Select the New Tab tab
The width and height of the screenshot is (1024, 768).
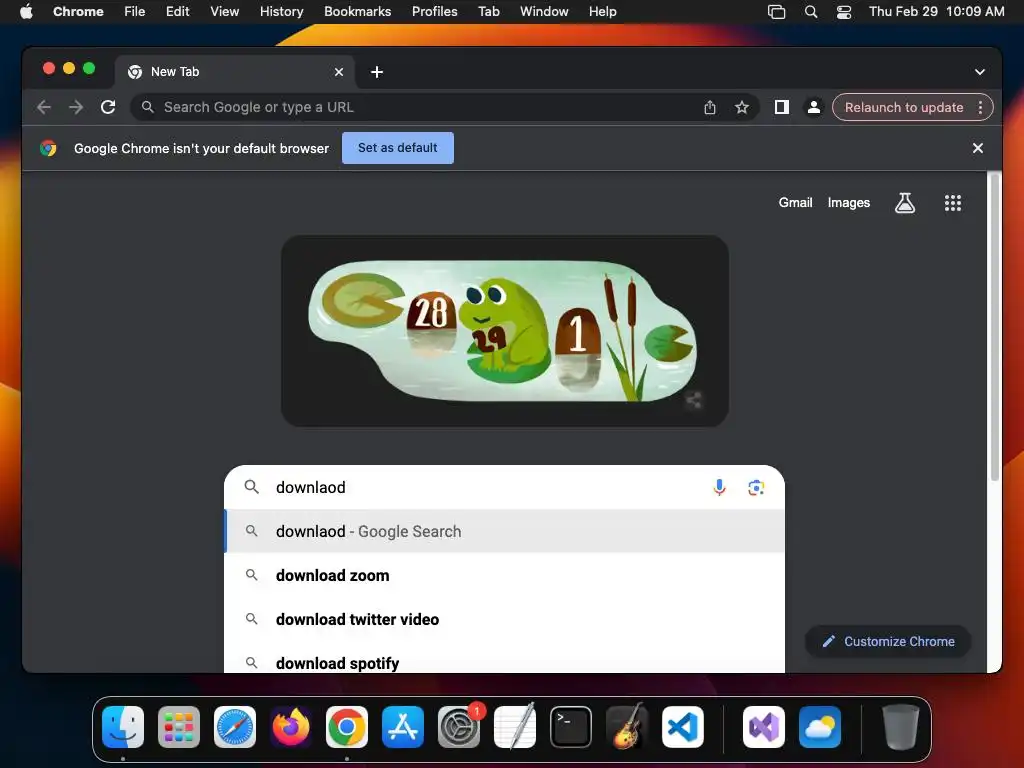point(235,72)
